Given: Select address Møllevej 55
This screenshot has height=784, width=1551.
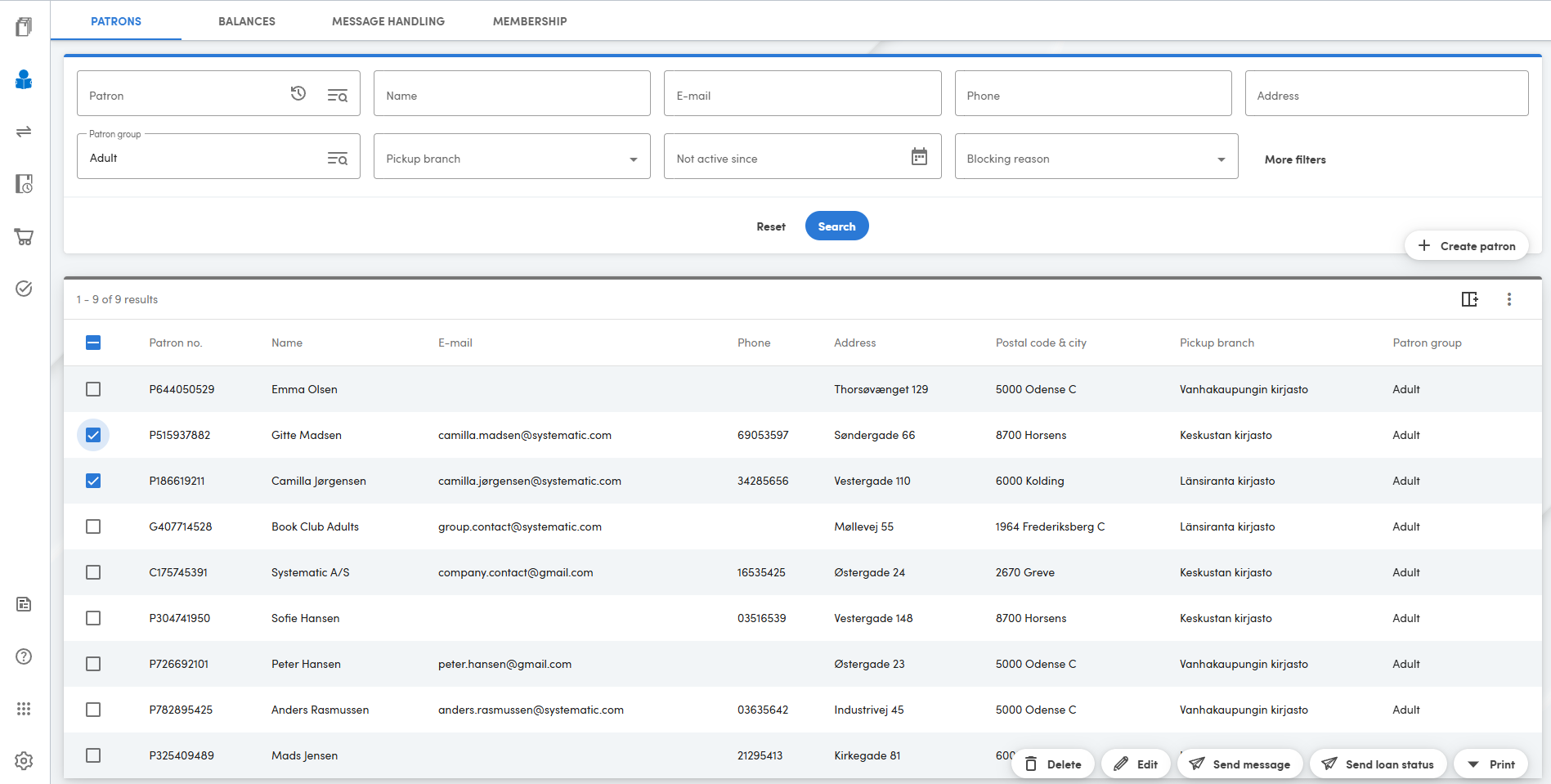Looking at the screenshot, I should (x=863, y=526).
